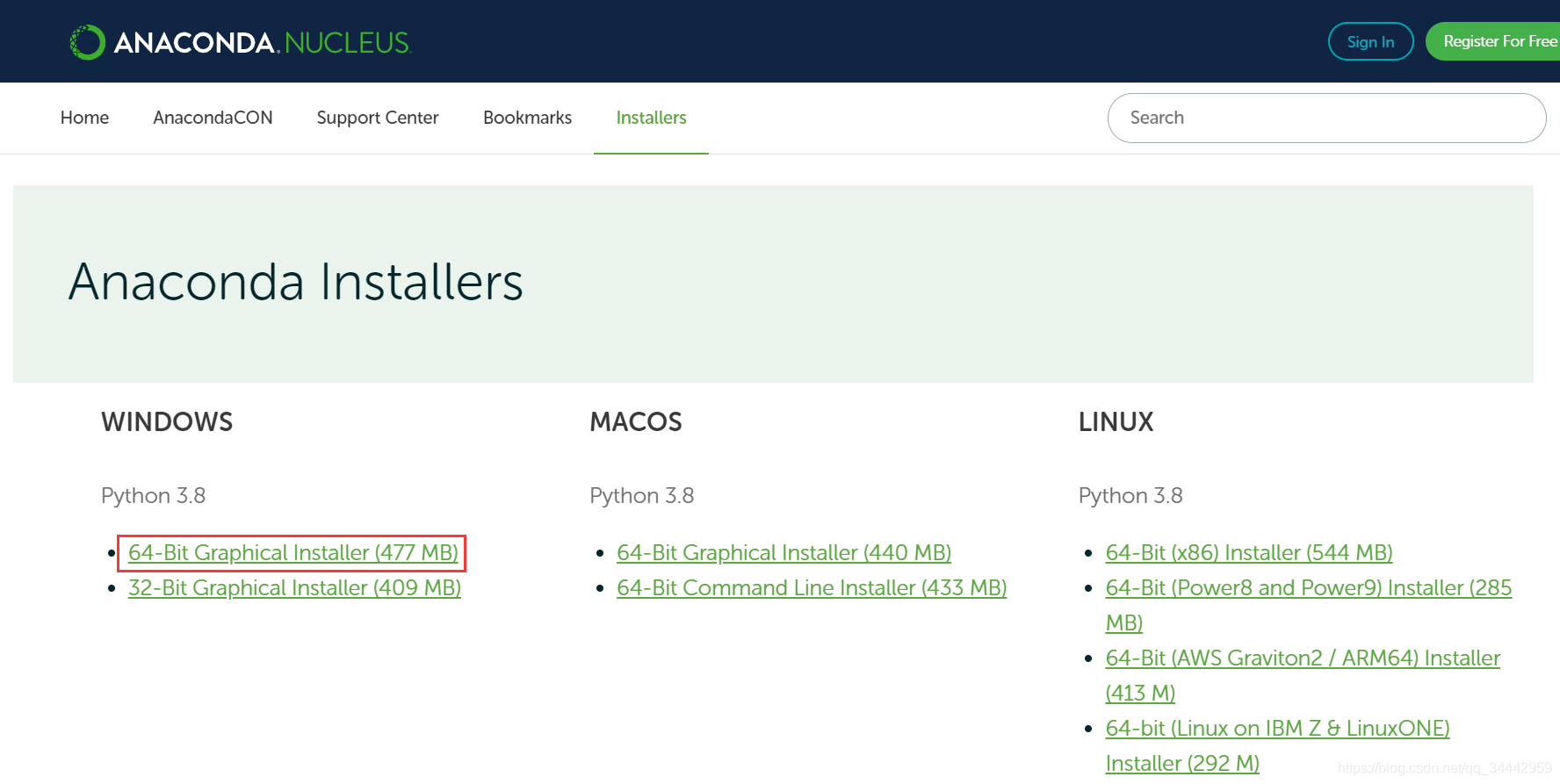This screenshot has width=1560, height=784.
Task: Click the LINUX heading
Action: (1116, 422)
